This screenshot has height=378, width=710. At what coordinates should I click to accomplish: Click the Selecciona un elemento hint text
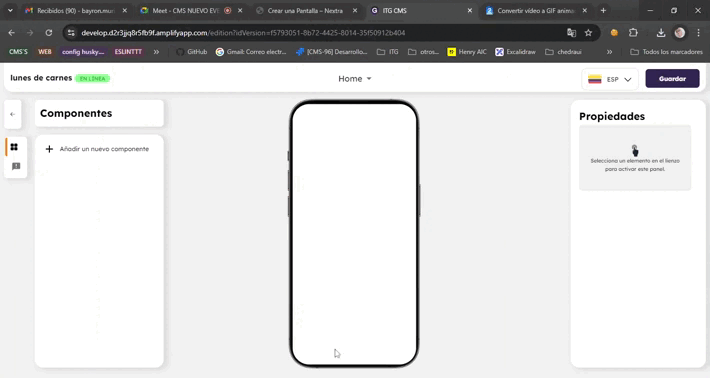[x=635, y=165]
